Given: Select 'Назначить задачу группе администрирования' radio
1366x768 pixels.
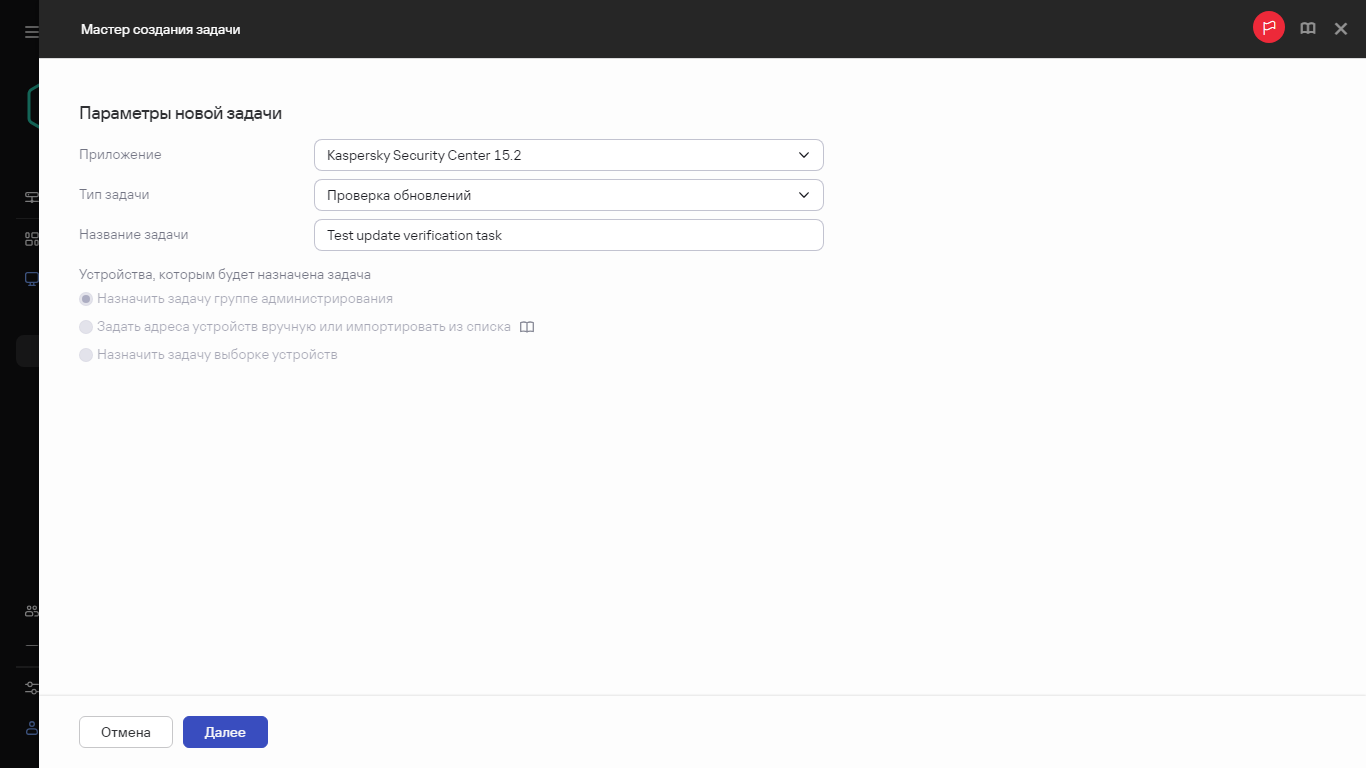Looking at the screenshot, I should coord(86,299).
